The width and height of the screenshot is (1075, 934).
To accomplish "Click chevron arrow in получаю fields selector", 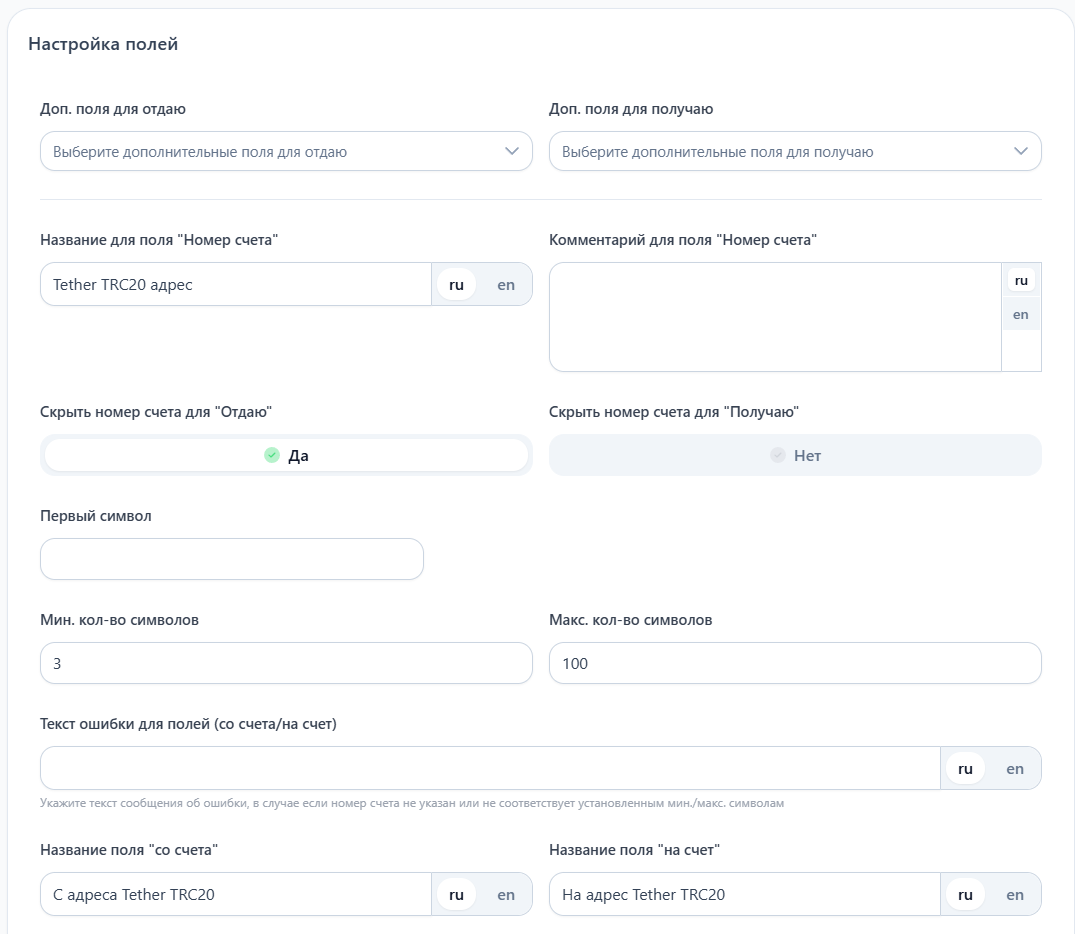I will point(1021,152).
